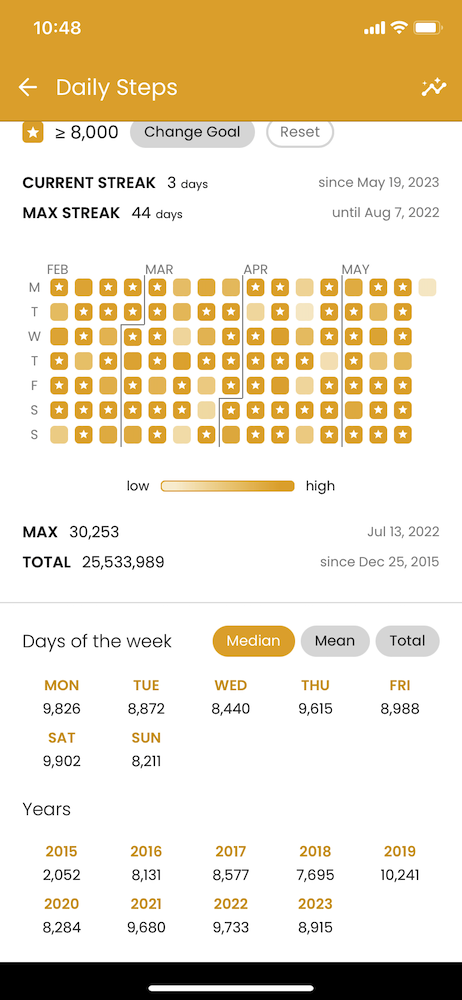Select the Median toggle
Image resolution: width=462 pixels, height=1000 pixels.
click(x=254, y=641)
